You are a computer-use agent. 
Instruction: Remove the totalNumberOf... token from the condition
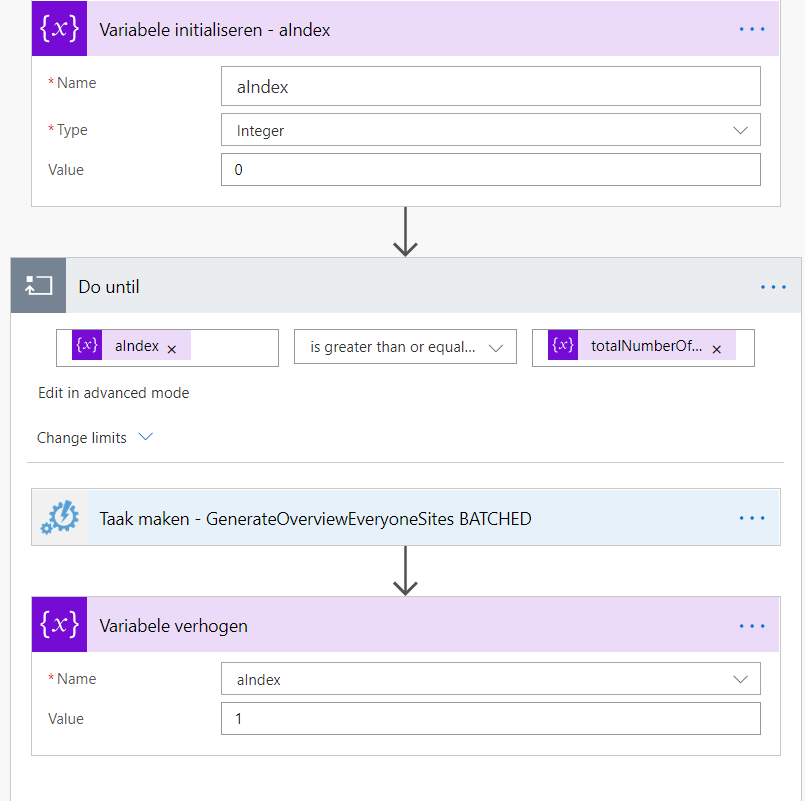point(717,349)
